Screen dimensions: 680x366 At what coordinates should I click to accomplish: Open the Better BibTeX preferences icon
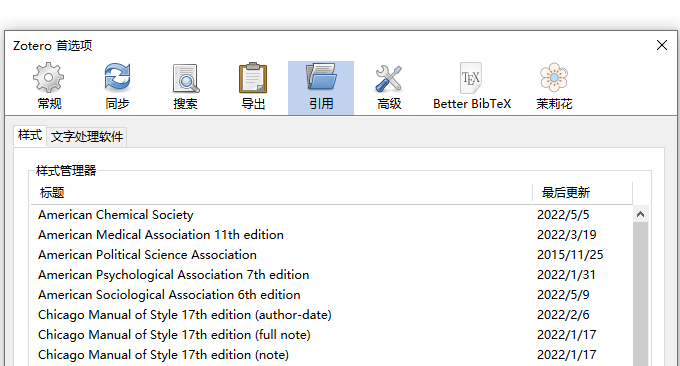pyautogui.click(x=471, y=78)
